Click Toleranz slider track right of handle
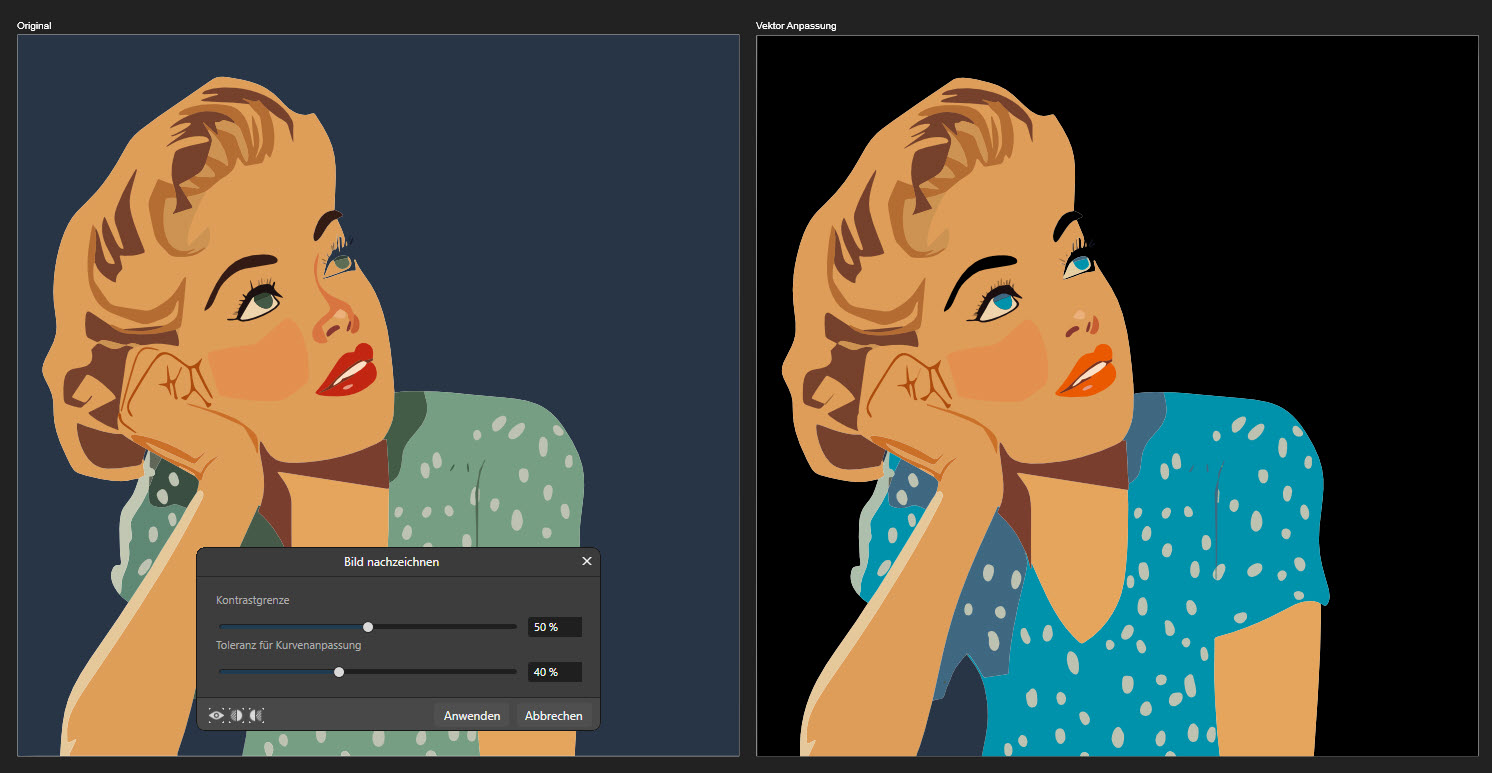1492x773 pixels. tap(430, 672)
